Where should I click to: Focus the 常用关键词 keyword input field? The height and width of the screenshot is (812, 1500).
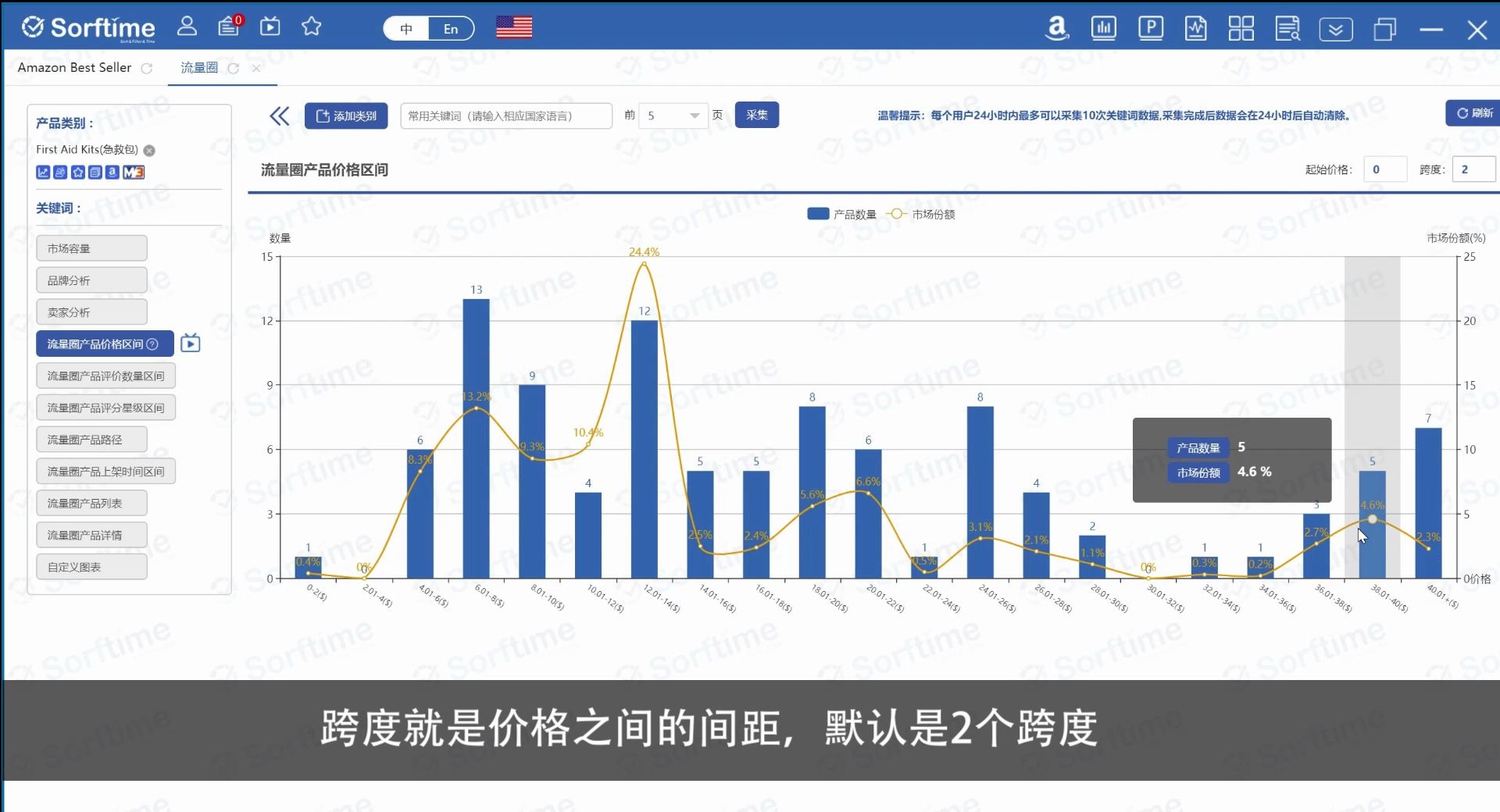(506, 116)
